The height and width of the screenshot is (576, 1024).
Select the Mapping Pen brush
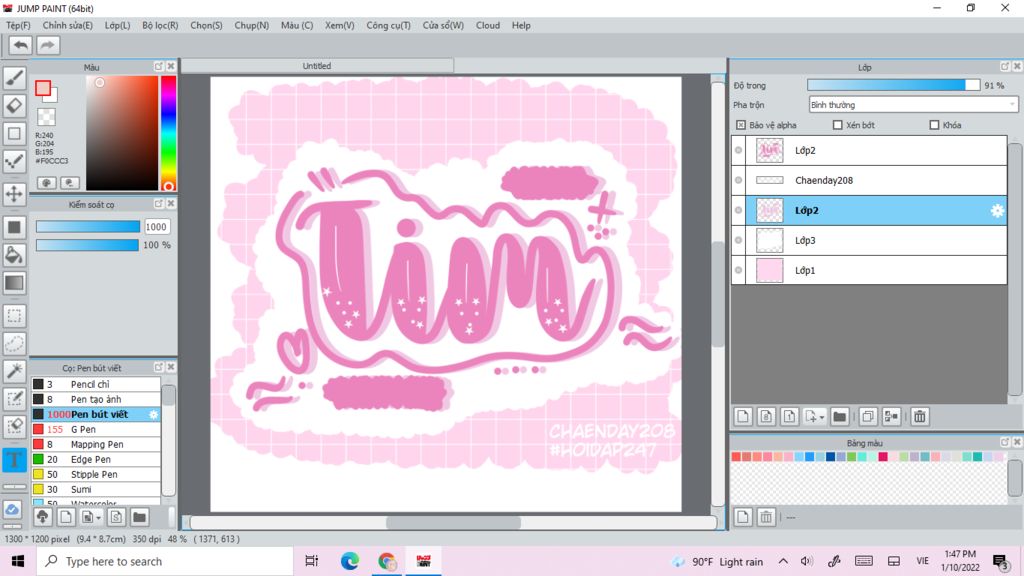[96, 444]
